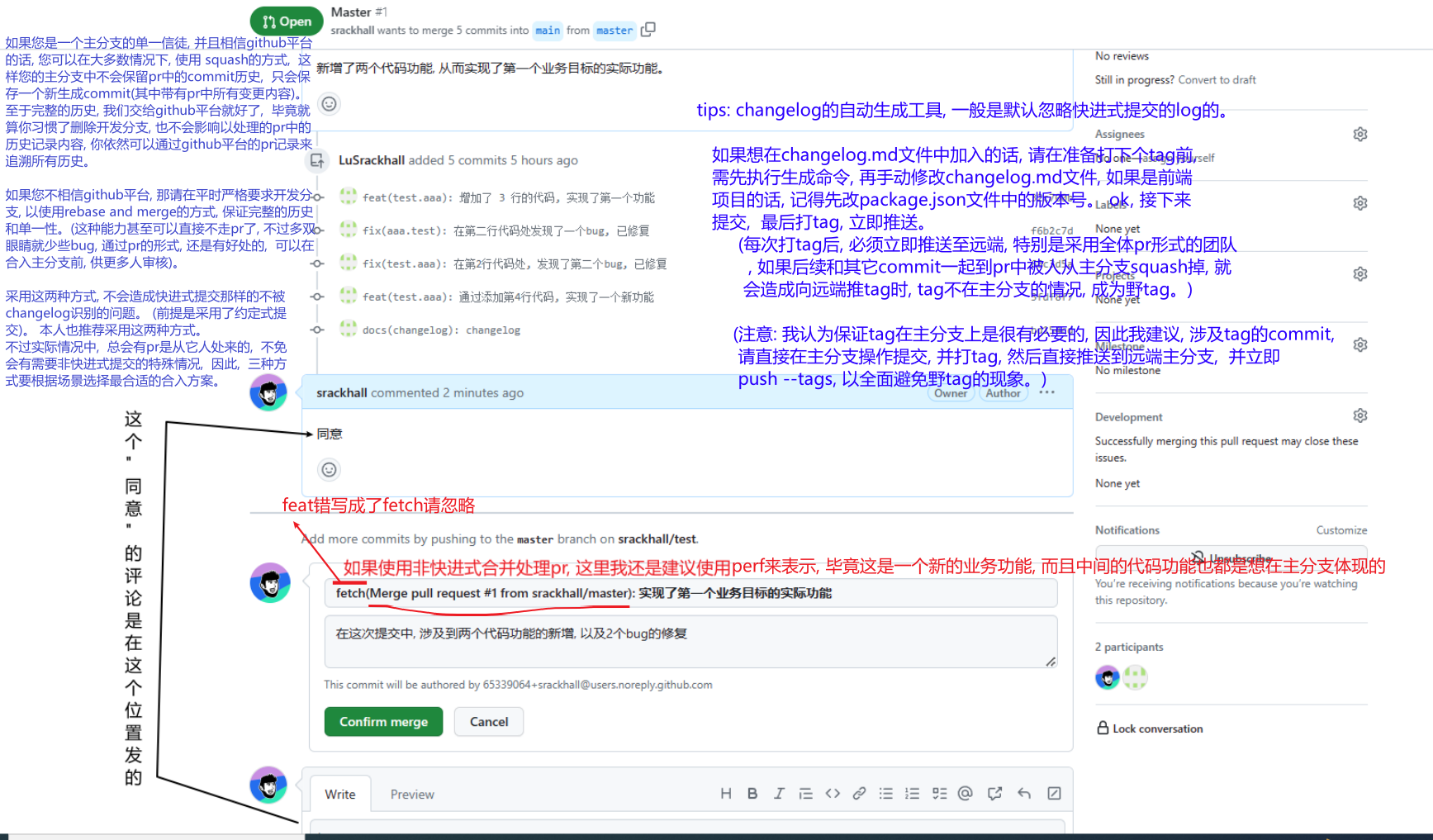
Task: Open the three-dot menu on srackhall's comment
Action: coord(1046,393)
